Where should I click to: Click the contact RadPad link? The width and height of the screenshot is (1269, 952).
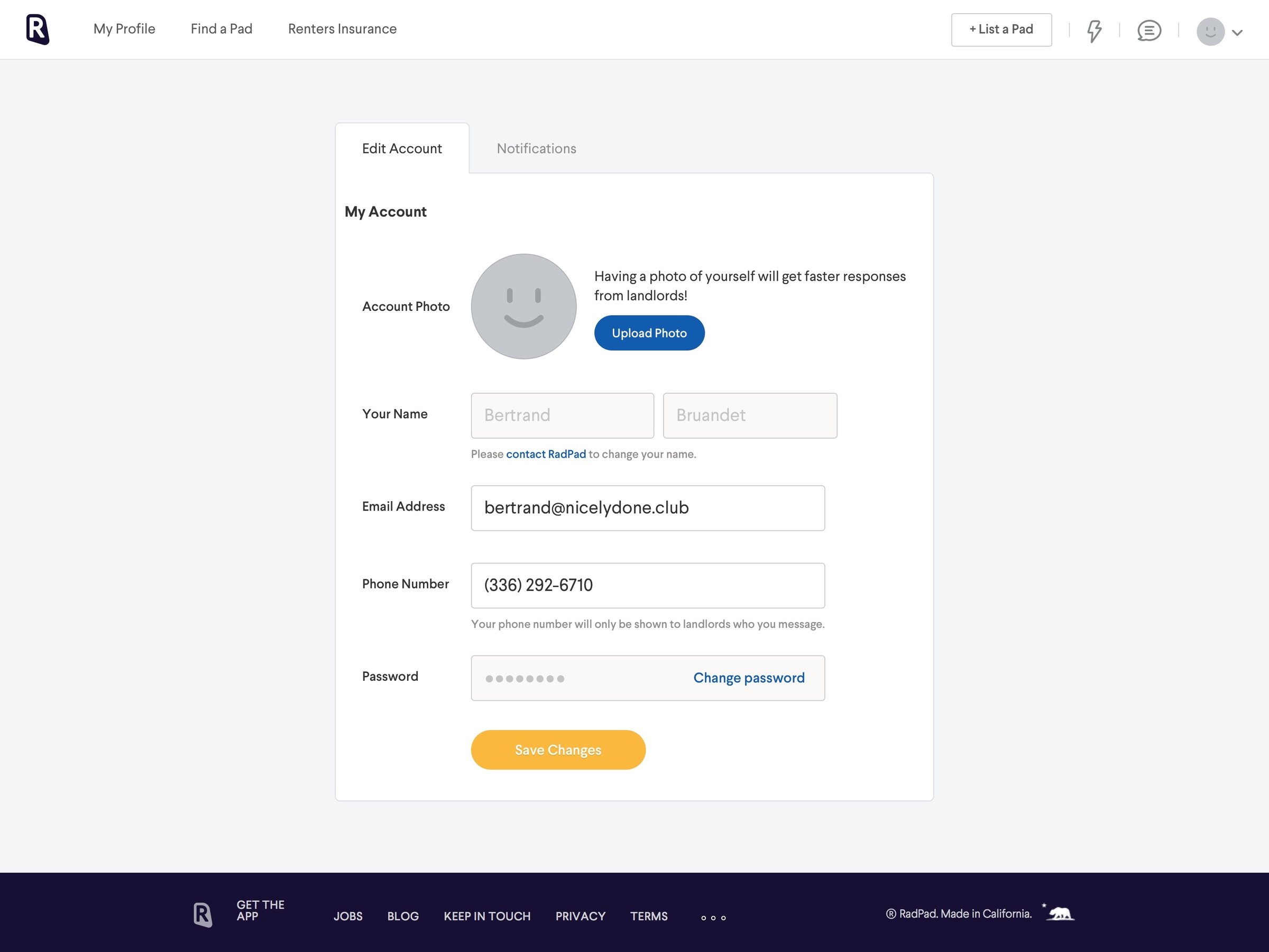pos(546,454)
